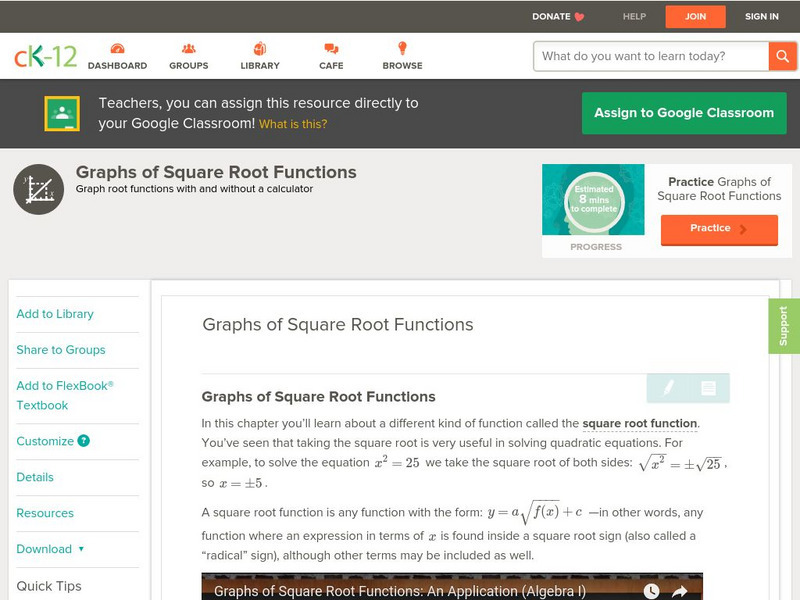Click the orange search magnifier button
This screenshot has width=800, height=600.
coord(781,56)
